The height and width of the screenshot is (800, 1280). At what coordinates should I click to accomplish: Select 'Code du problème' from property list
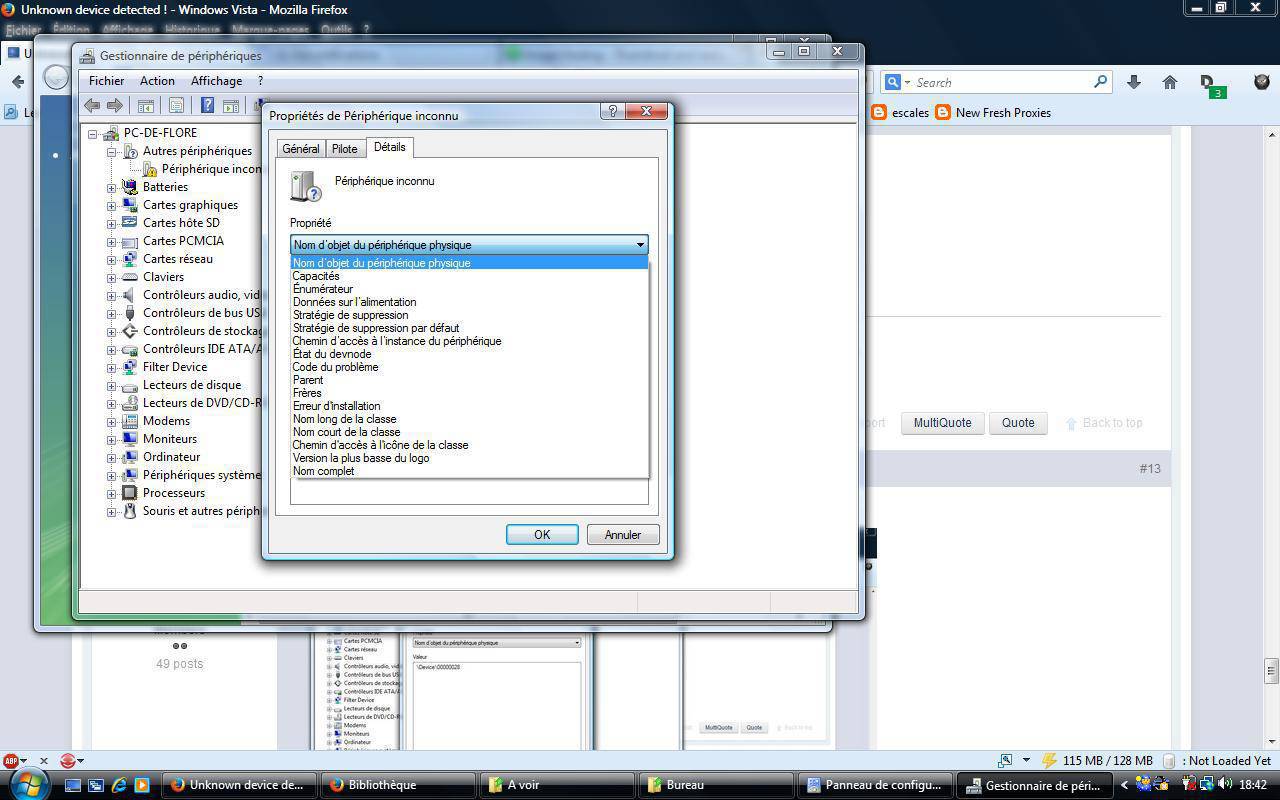click(x=335, y=367)
